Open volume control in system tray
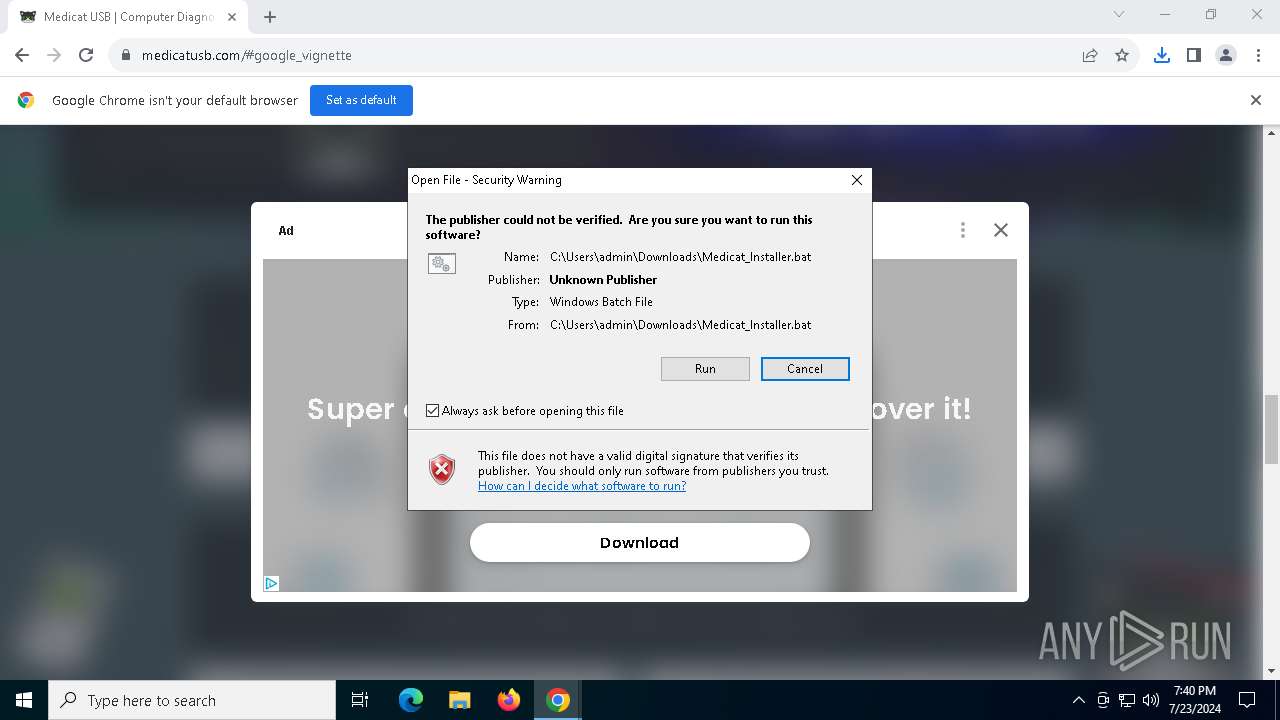Image resolution: width=1280 pixels, height=720 pixels. [1151, 700]
